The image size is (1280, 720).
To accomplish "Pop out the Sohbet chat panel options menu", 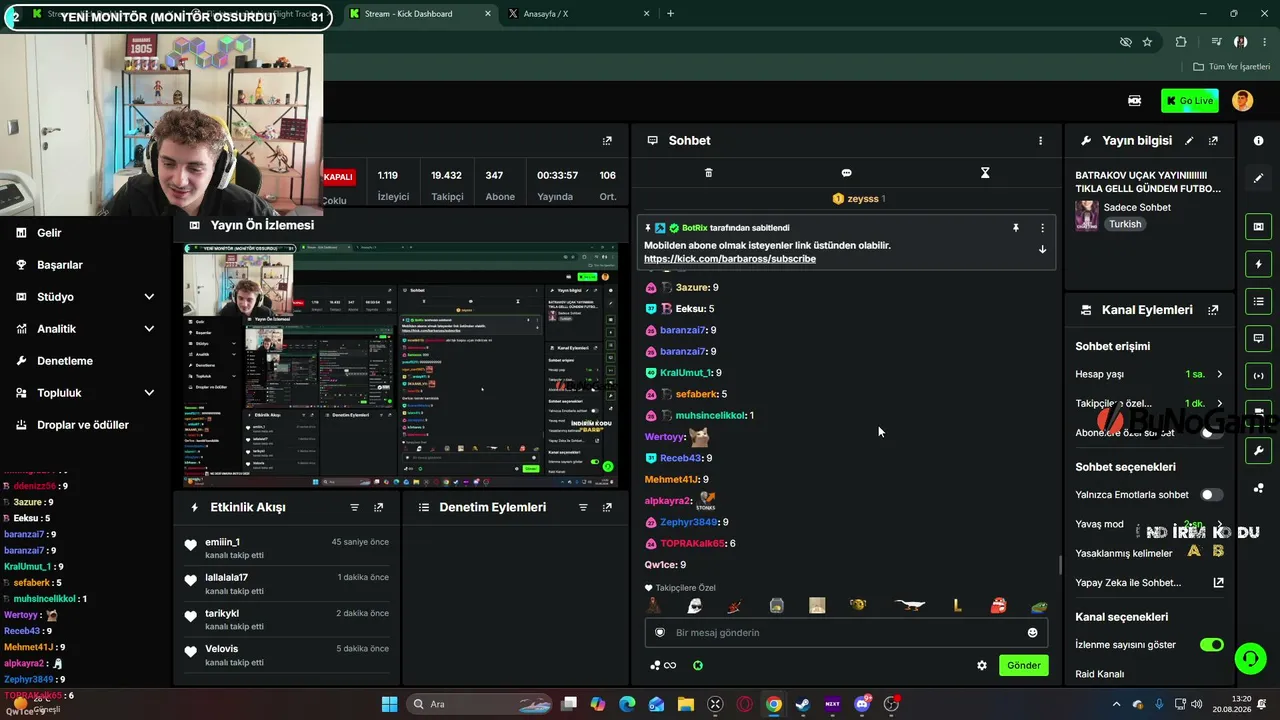I will [x=1040, y=141].
